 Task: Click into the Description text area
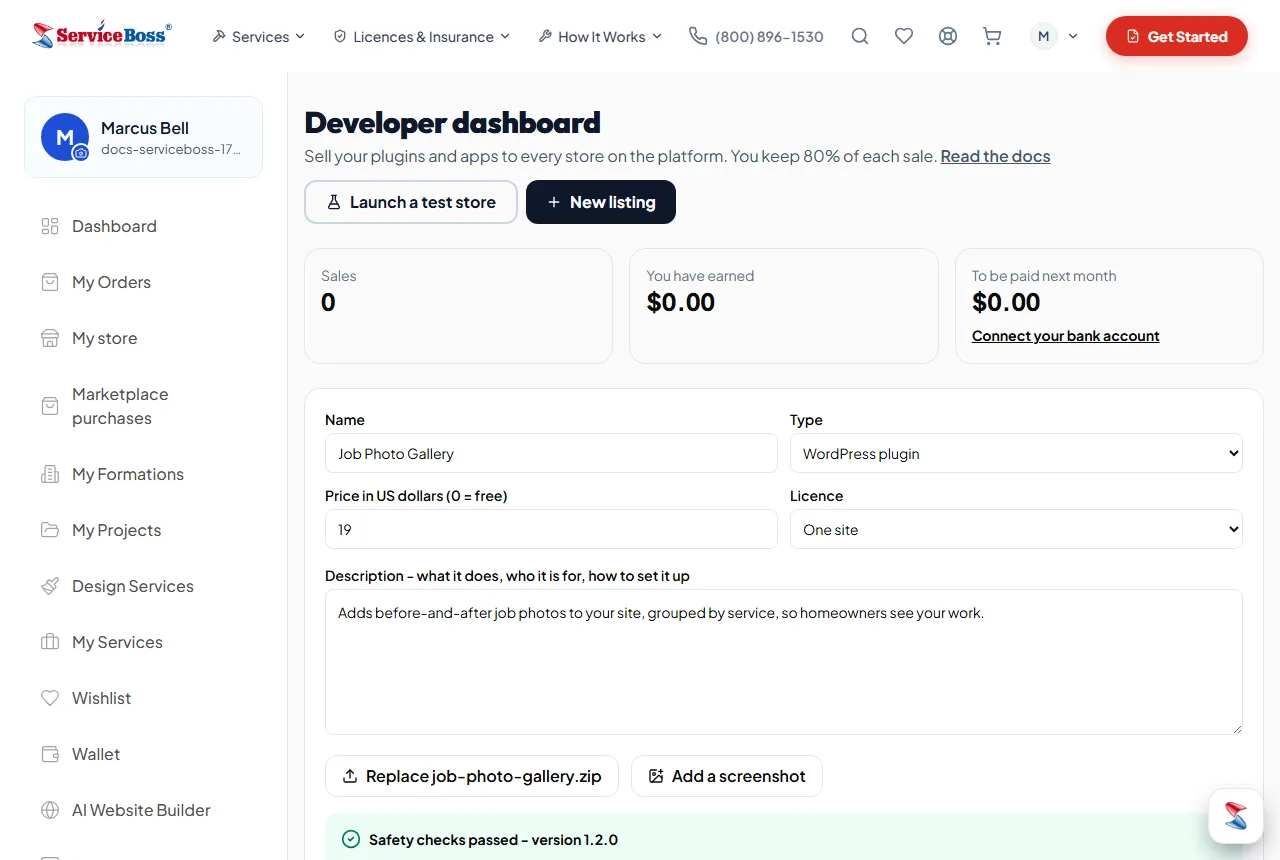click(x=784, y=662)
